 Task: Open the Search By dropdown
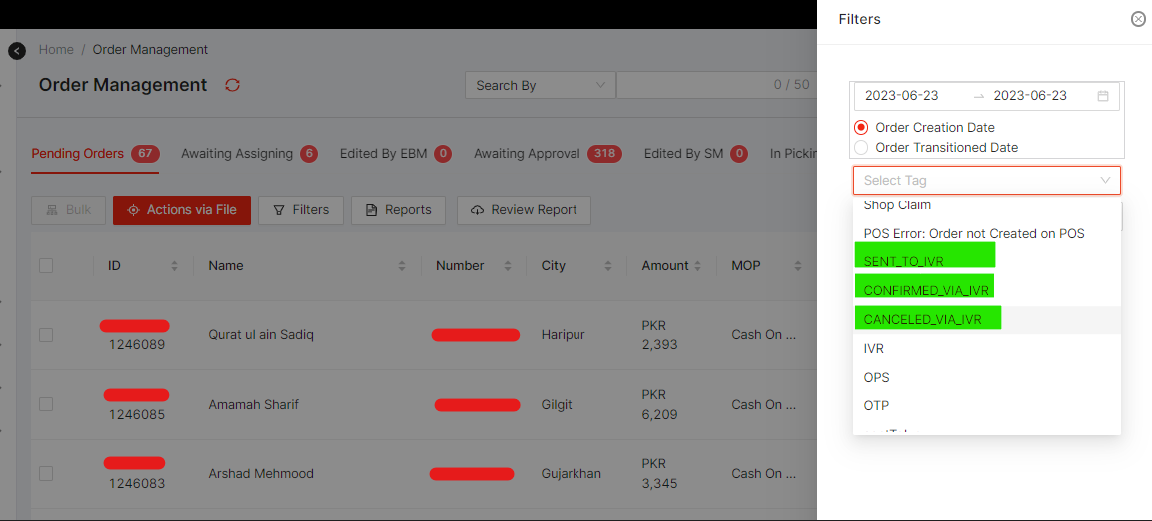[x=540, y=86]
